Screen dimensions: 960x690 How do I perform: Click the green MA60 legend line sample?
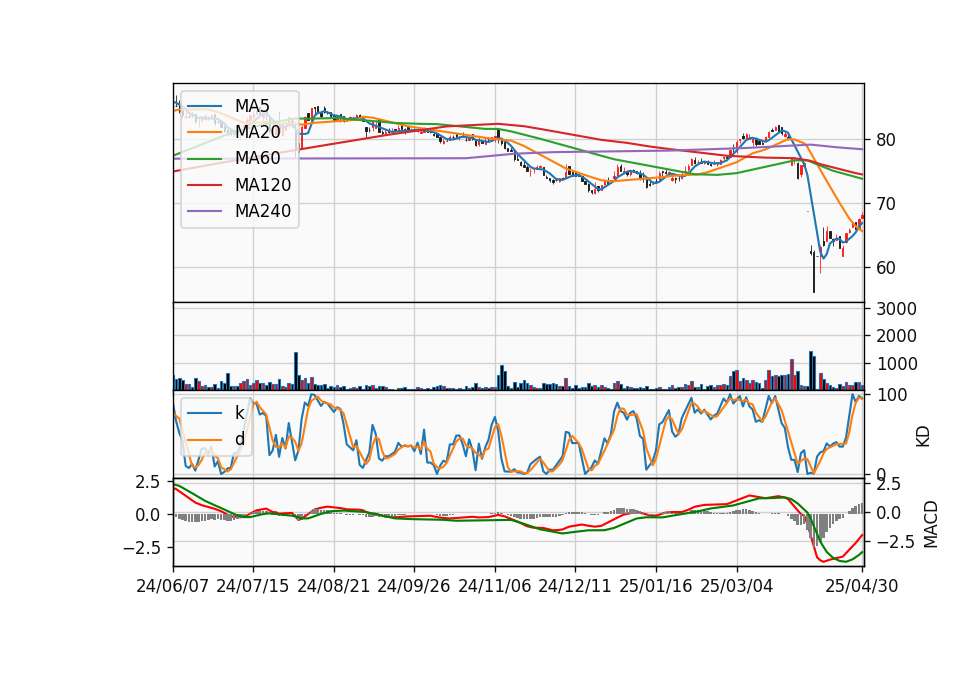(204, 159)
